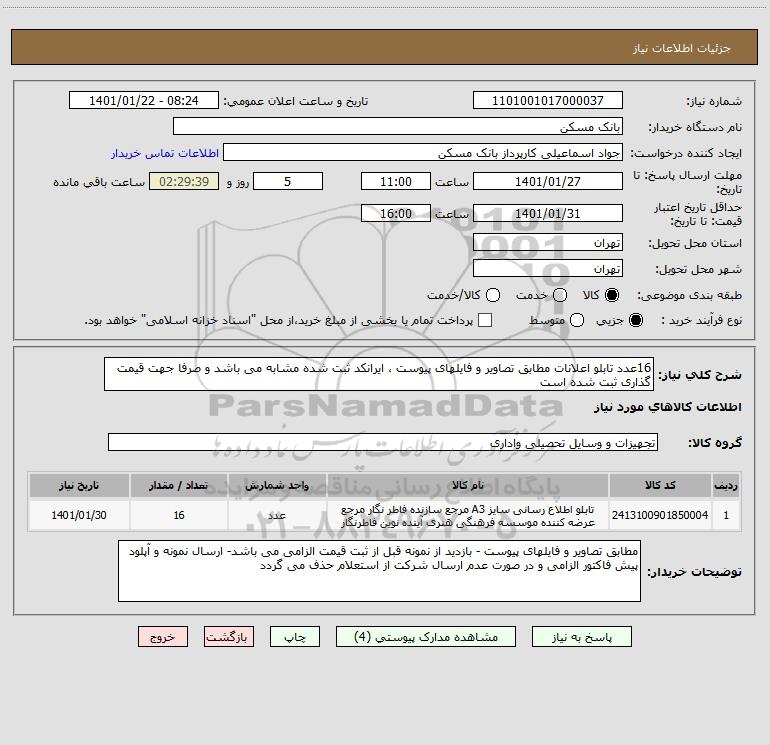Choose the کالا/خدمت radio option
This screenshot has width=770, height=745.
(493, 295)
